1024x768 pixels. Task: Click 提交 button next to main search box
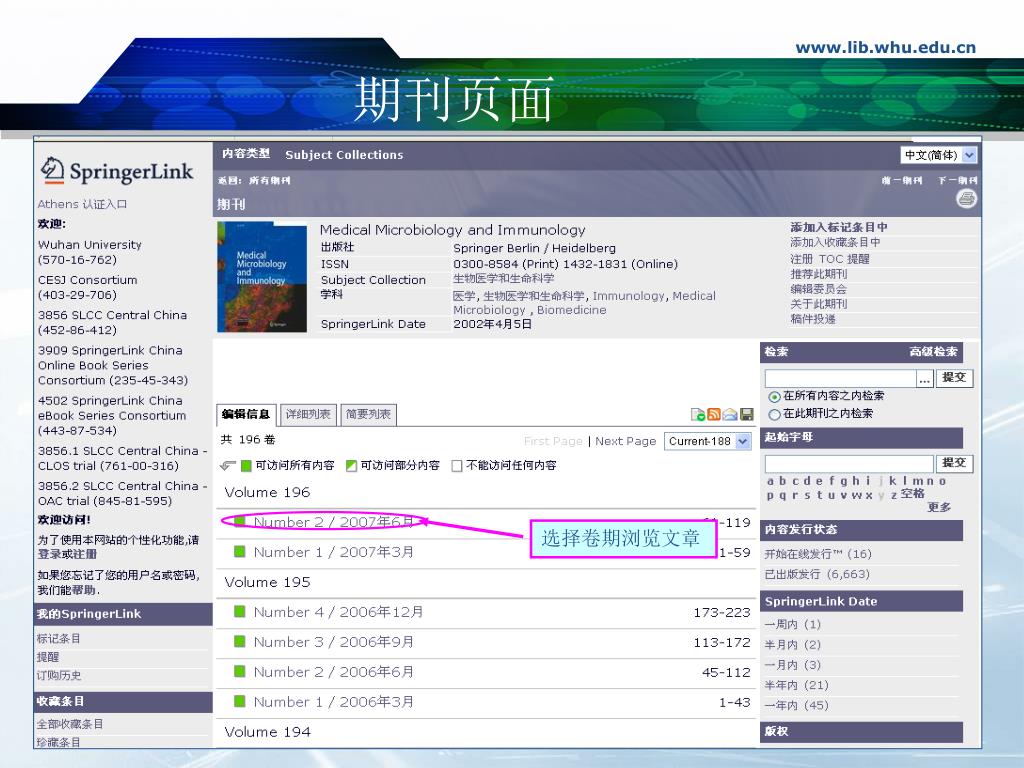[954, 378]
